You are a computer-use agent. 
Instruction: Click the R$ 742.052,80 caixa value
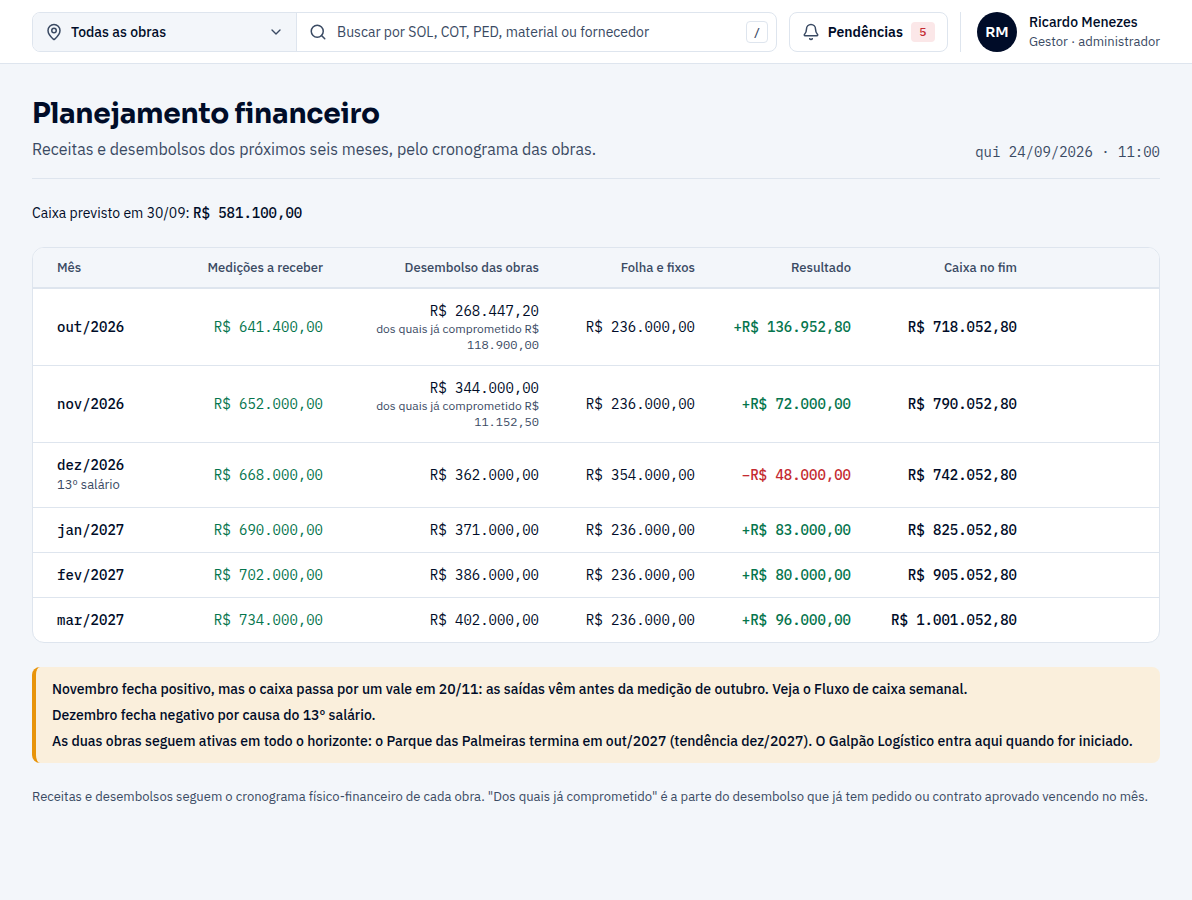pyautogui.click(x=962, y=474)
